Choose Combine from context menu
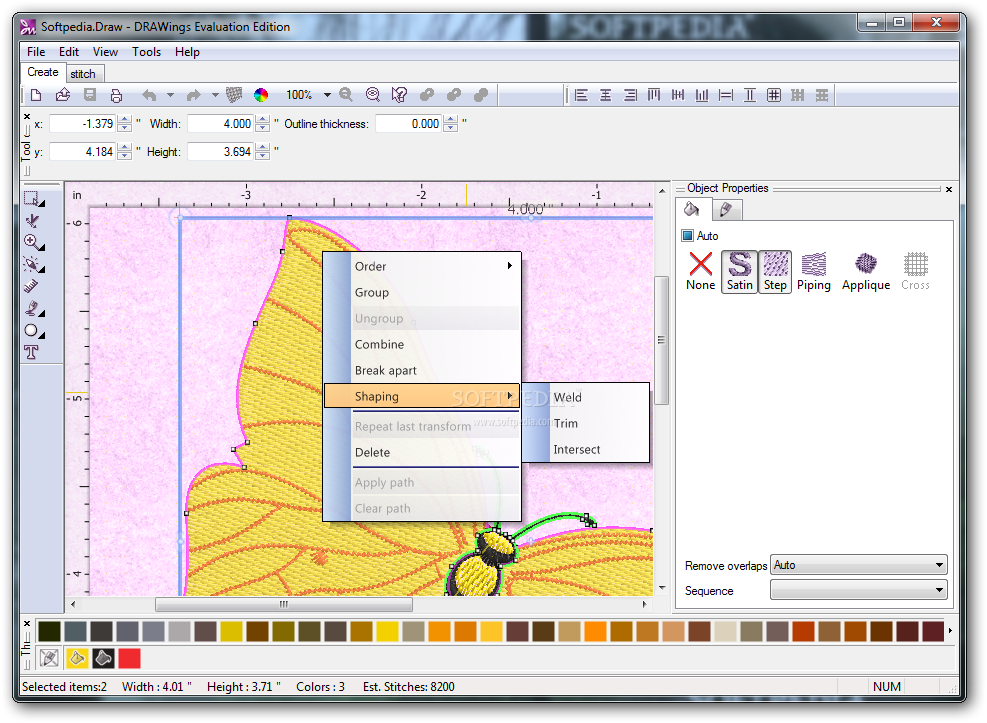This screenshot has width=987, height=723. (x=422, y=344)
